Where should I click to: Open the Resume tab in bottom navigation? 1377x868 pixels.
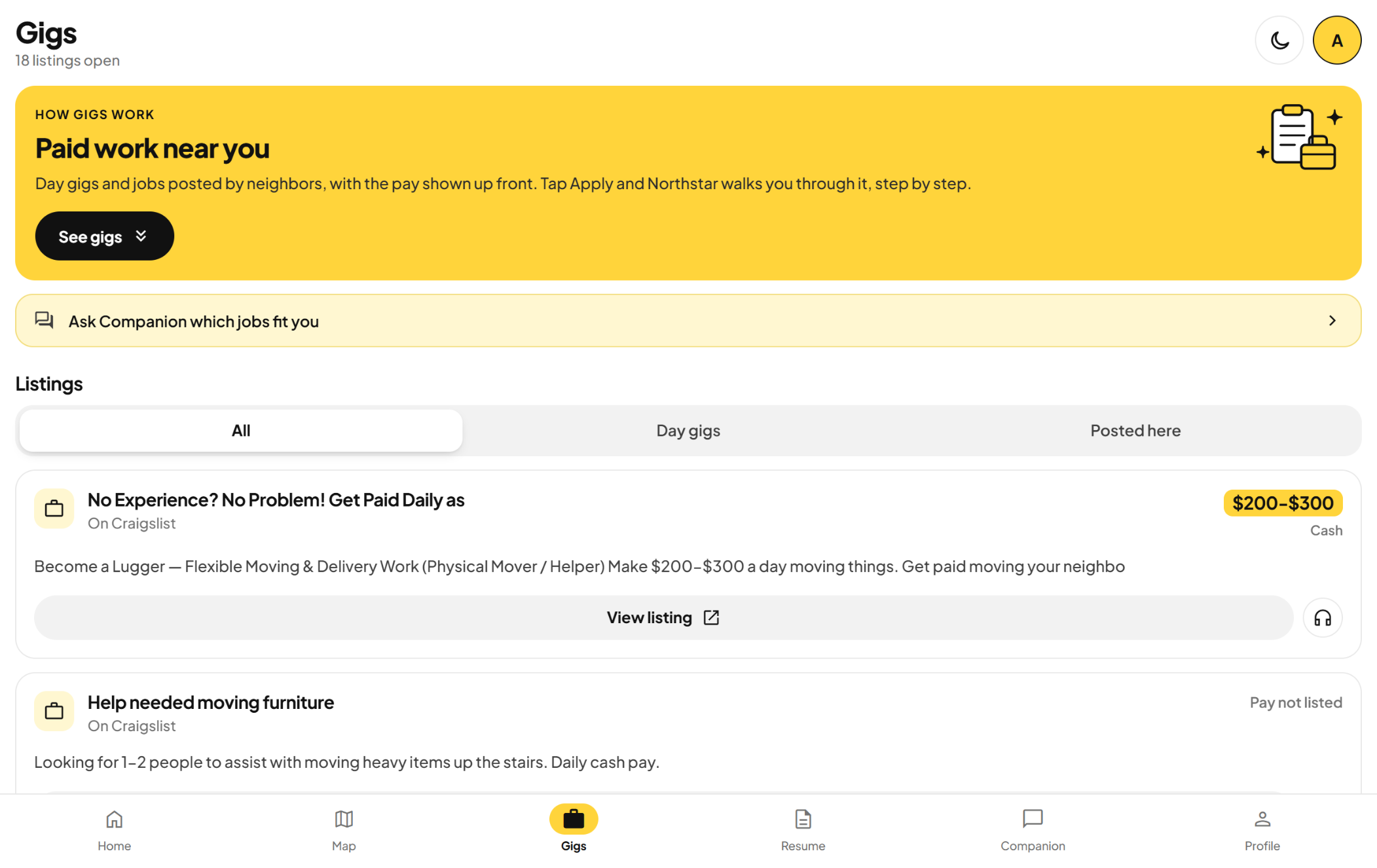[803, 830]
